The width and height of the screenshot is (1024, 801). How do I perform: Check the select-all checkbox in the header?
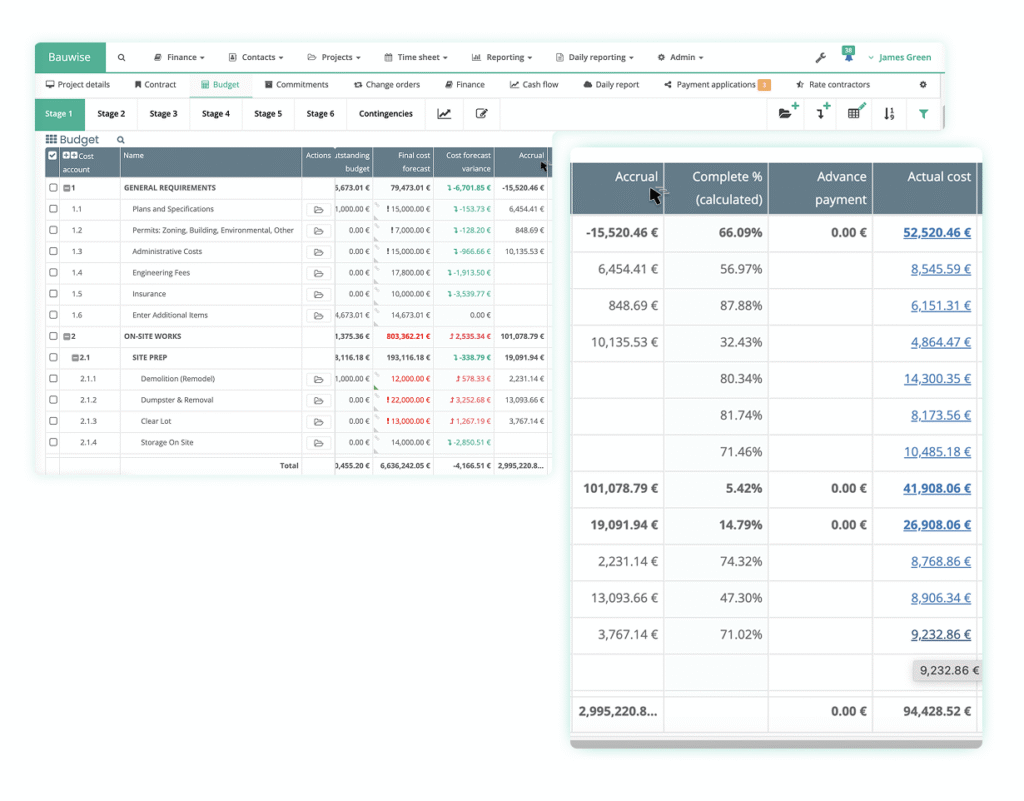point(53,156)
